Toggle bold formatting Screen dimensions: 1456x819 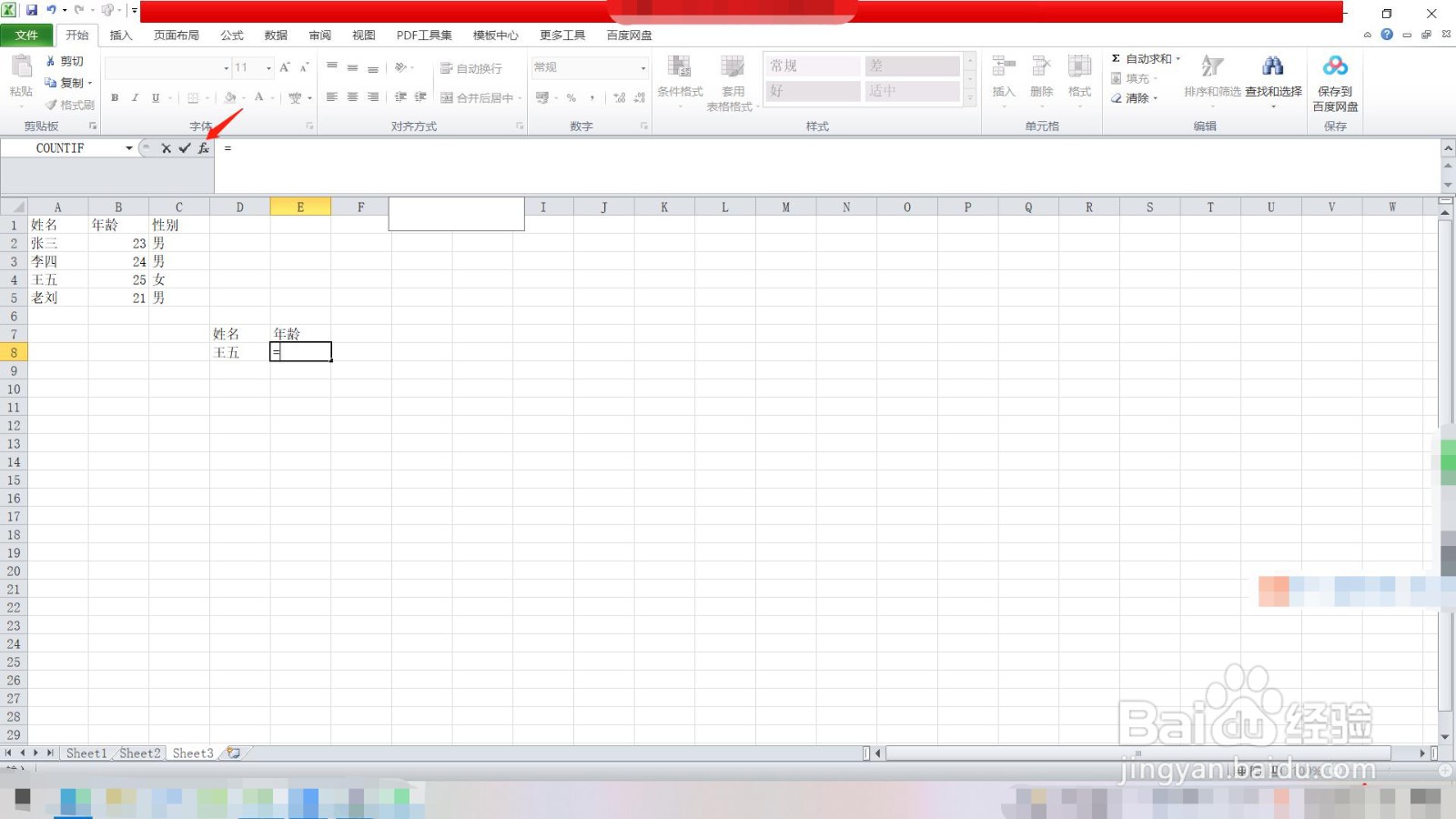pyautogui.click(x=115, y=97)
